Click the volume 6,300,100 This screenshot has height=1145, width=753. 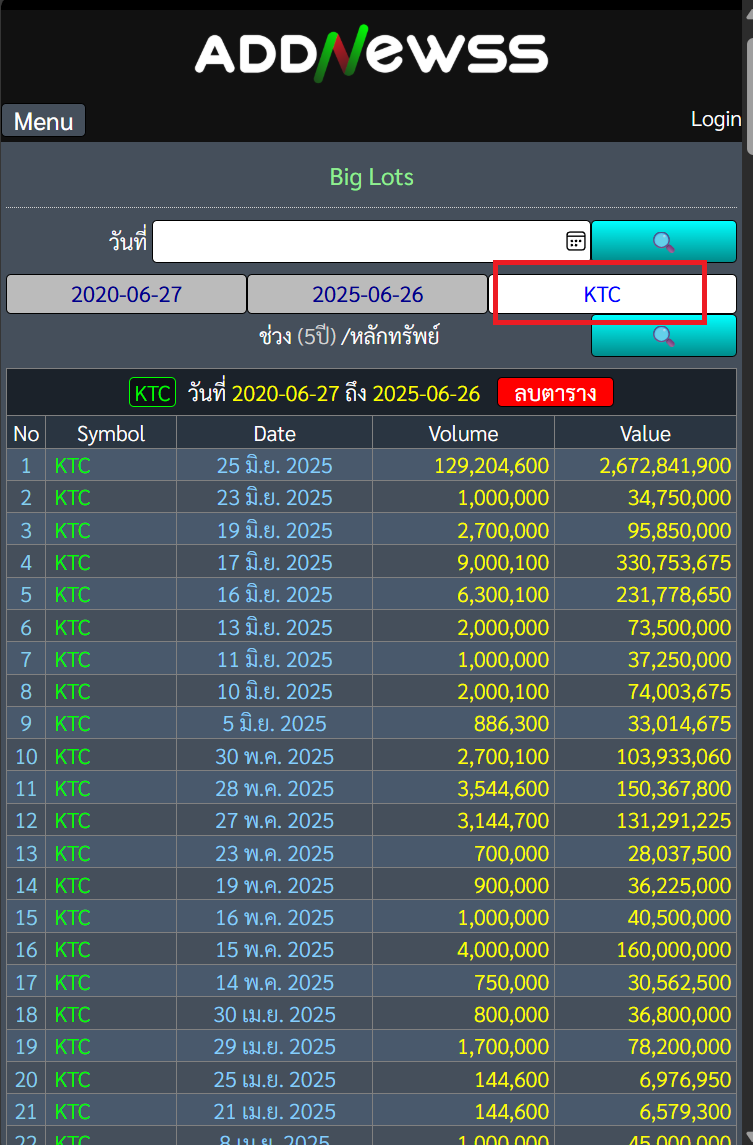pos(503,594)
